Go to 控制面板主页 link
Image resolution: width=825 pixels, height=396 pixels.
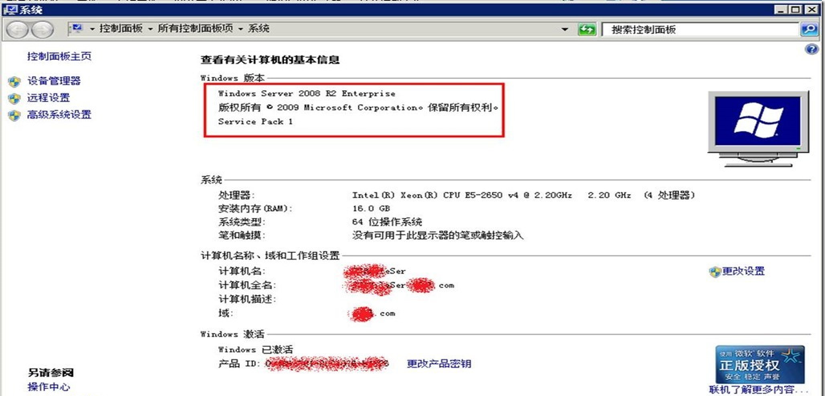pos(59,56)
